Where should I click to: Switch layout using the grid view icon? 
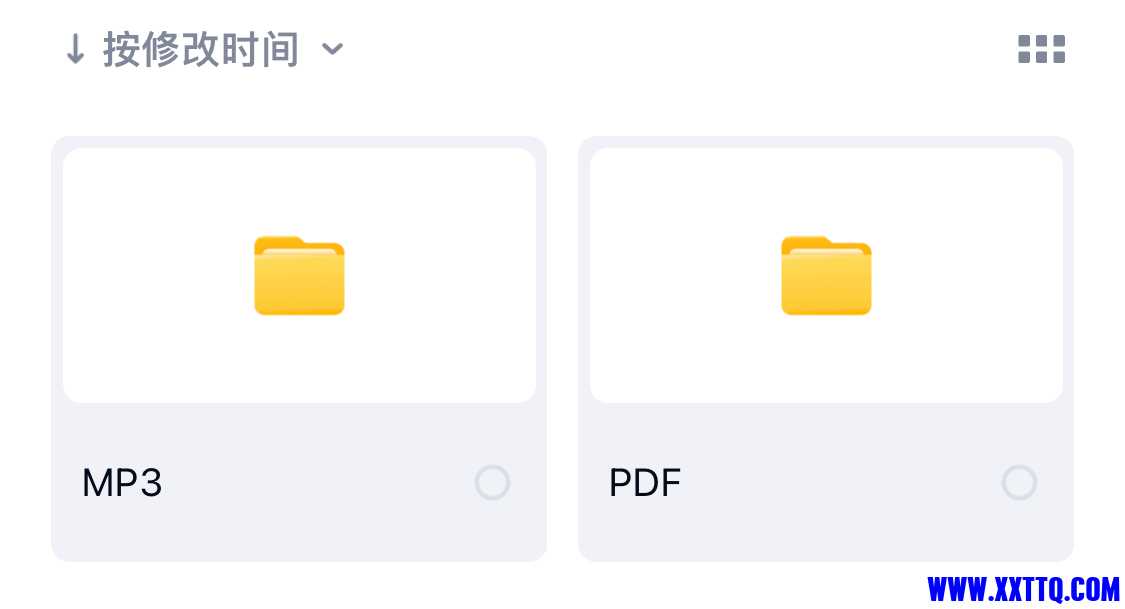pos(1042,49)
